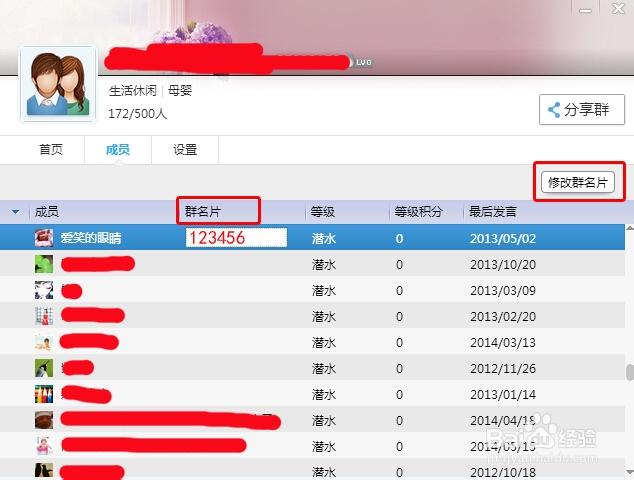Close the group window
The height and width of the screenshot is (480, 634).
tap(618, 8)
